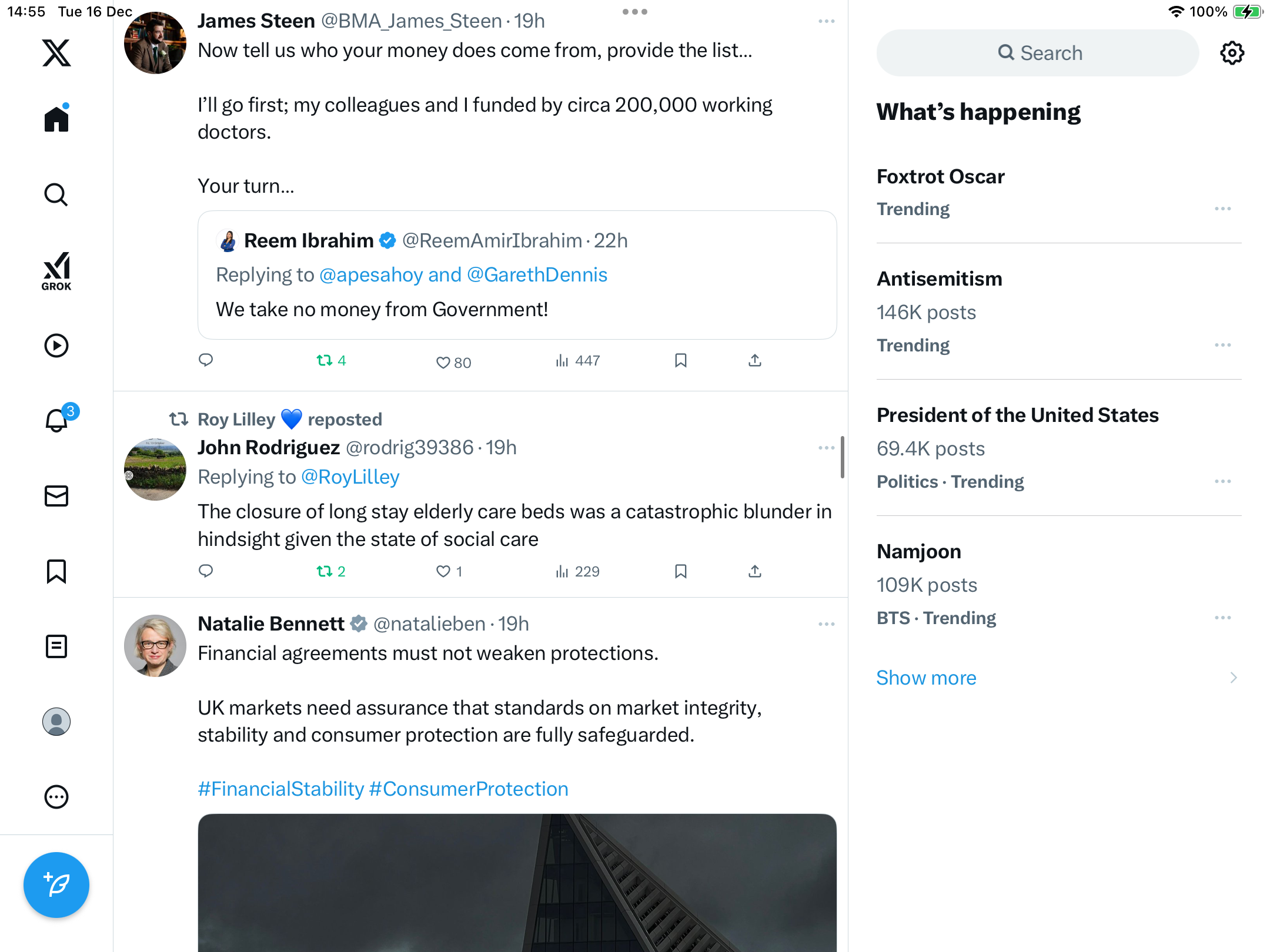Viewport: 1270px width, 952px height.
Task: Open the profile sidebar item
Action: click(x=56, y=722)
